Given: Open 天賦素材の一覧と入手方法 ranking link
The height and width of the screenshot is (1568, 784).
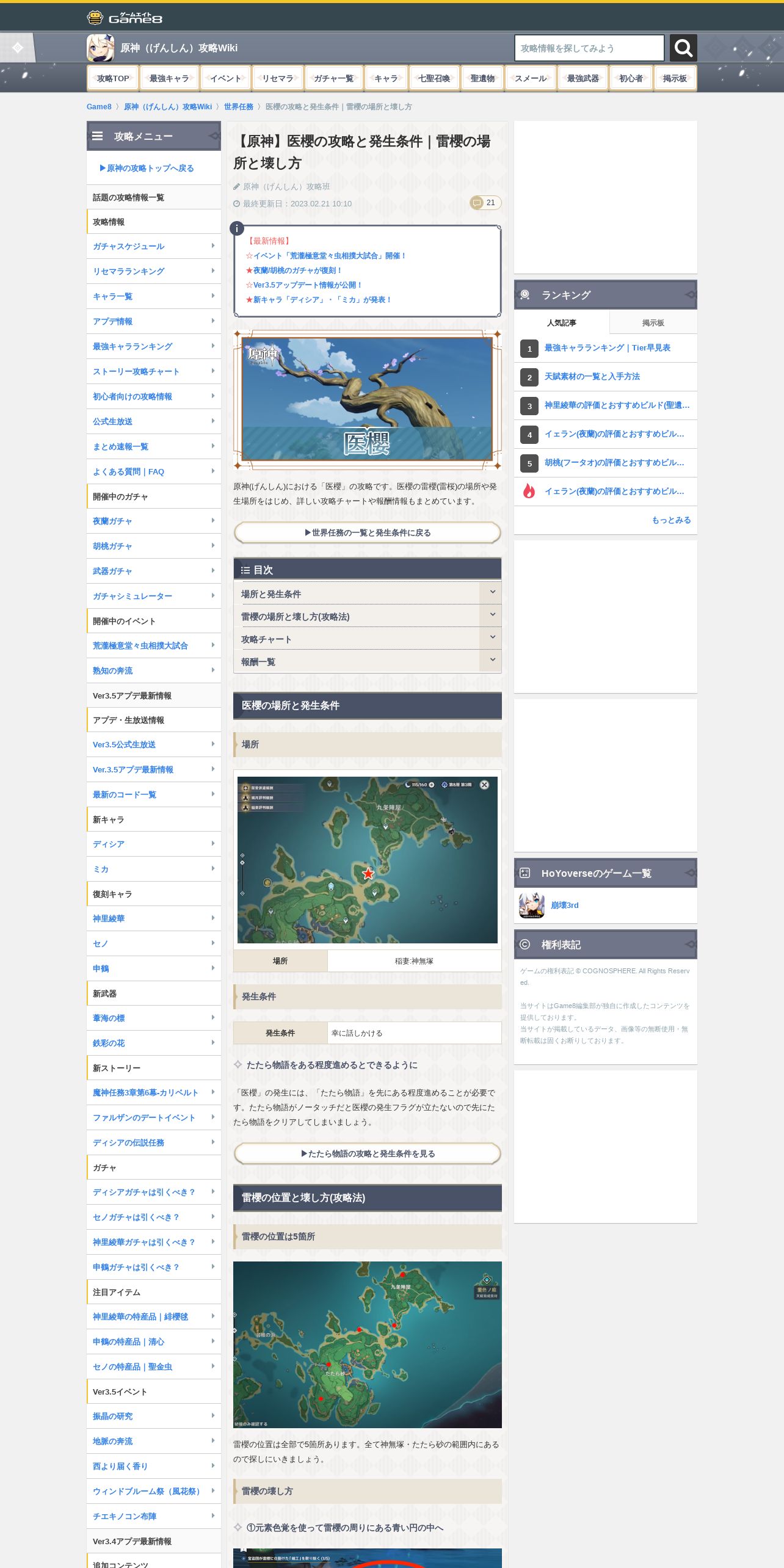Looking at the screenshot, I should [x=592, y=377].
